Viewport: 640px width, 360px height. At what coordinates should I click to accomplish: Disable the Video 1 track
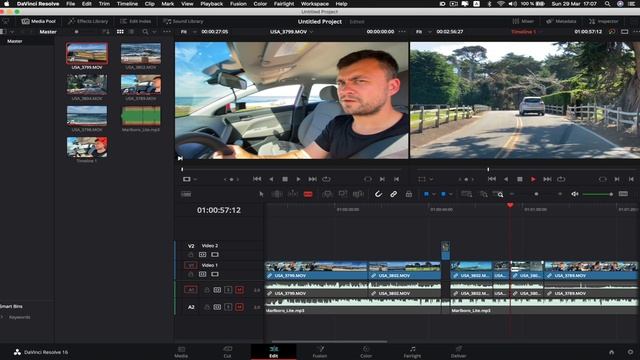[215, 274]
